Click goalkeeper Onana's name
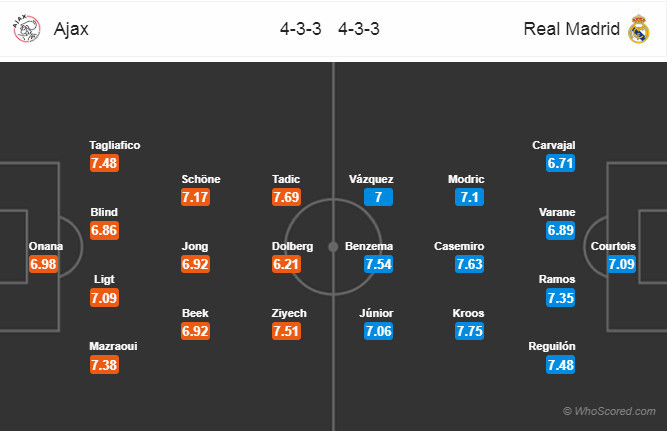 (x=44, y=246)
